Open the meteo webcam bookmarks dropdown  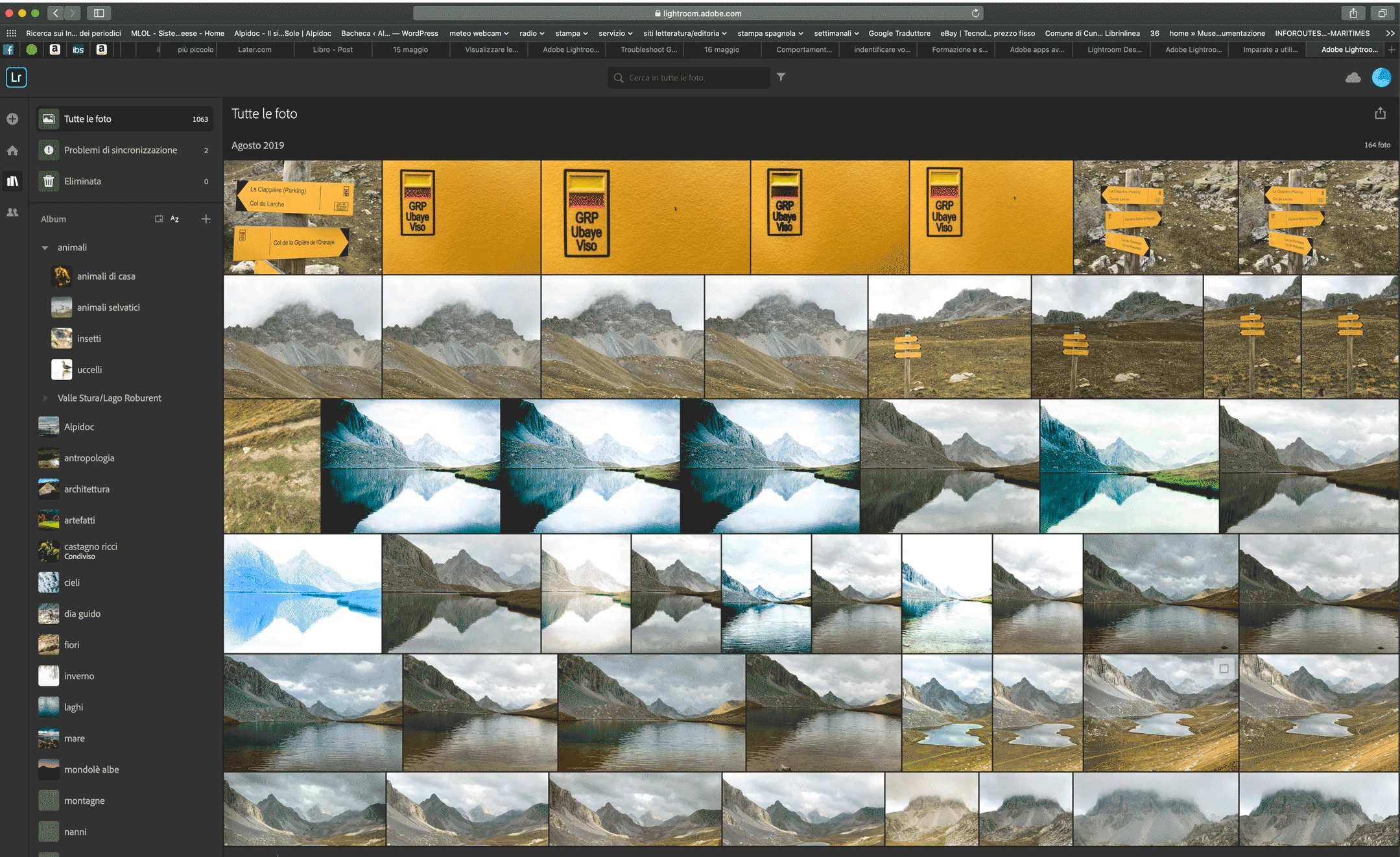click(x=479, y=33)
